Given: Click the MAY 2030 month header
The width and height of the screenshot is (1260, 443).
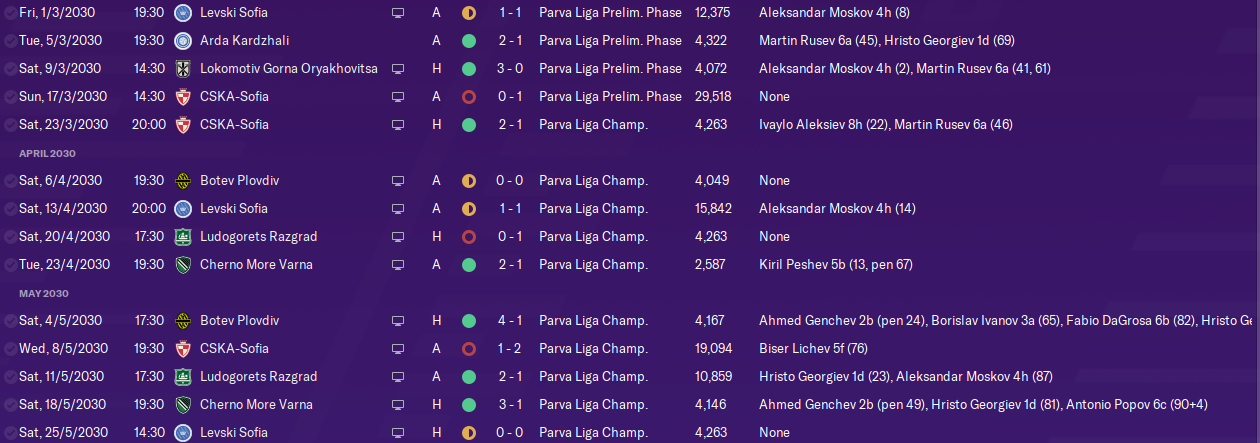Looking at the screenshot, I should (x=41, y=294).
